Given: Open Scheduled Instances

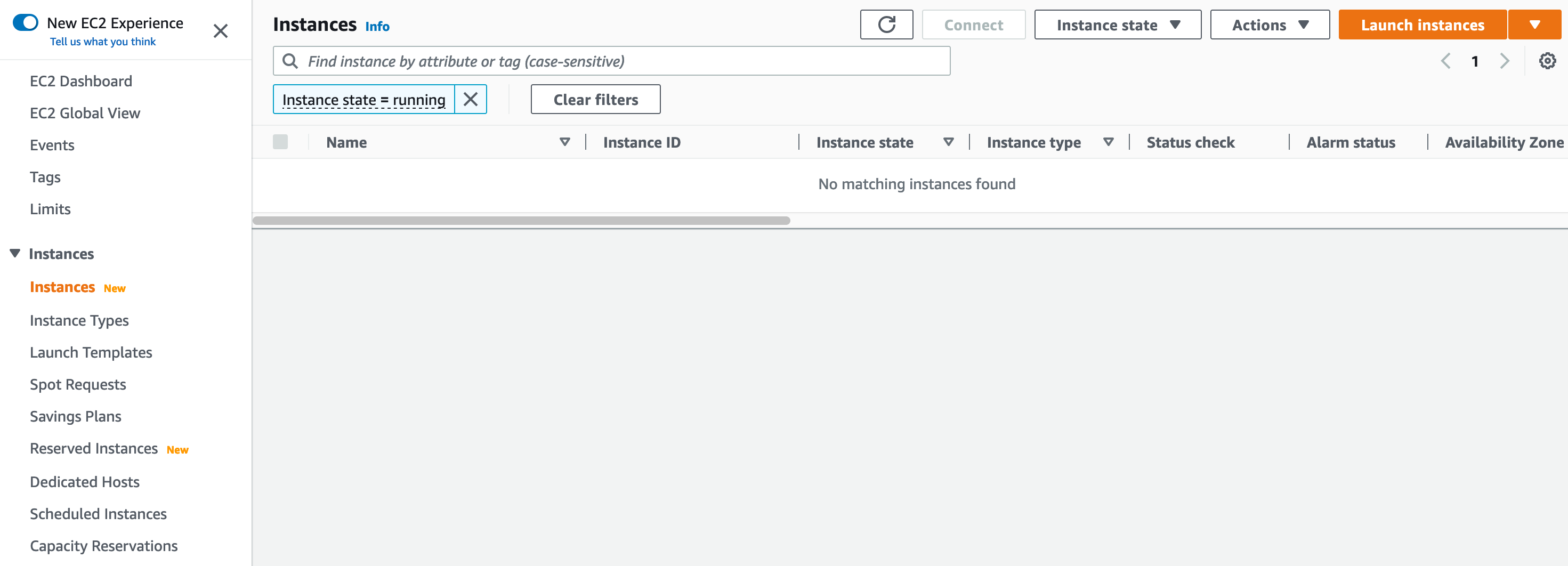Looking at the screenshot, I should [98, 514].
